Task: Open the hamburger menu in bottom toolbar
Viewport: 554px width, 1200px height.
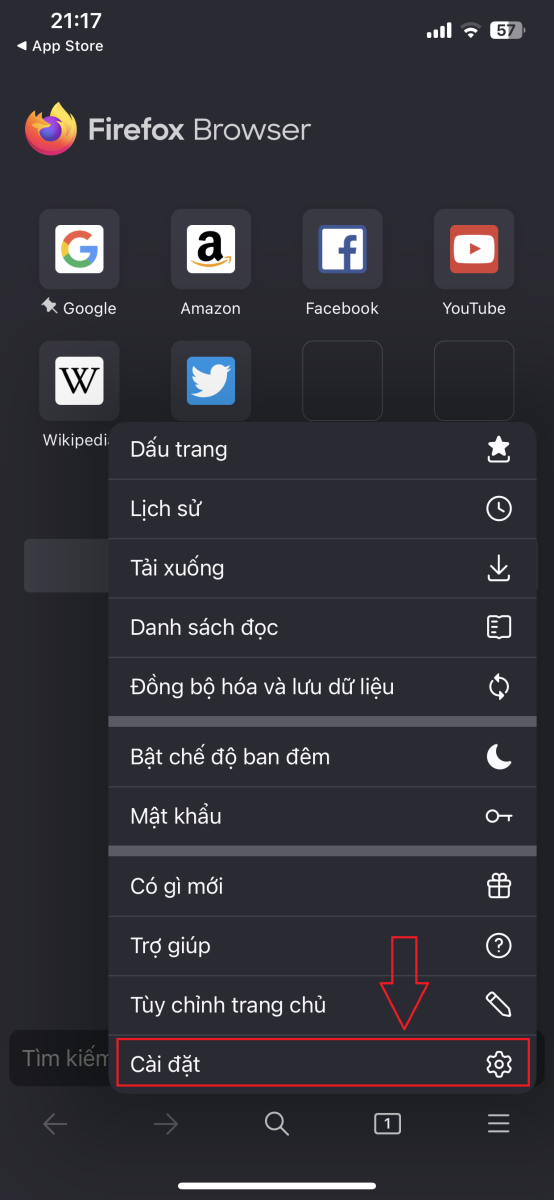Action: click(498, 1124)
